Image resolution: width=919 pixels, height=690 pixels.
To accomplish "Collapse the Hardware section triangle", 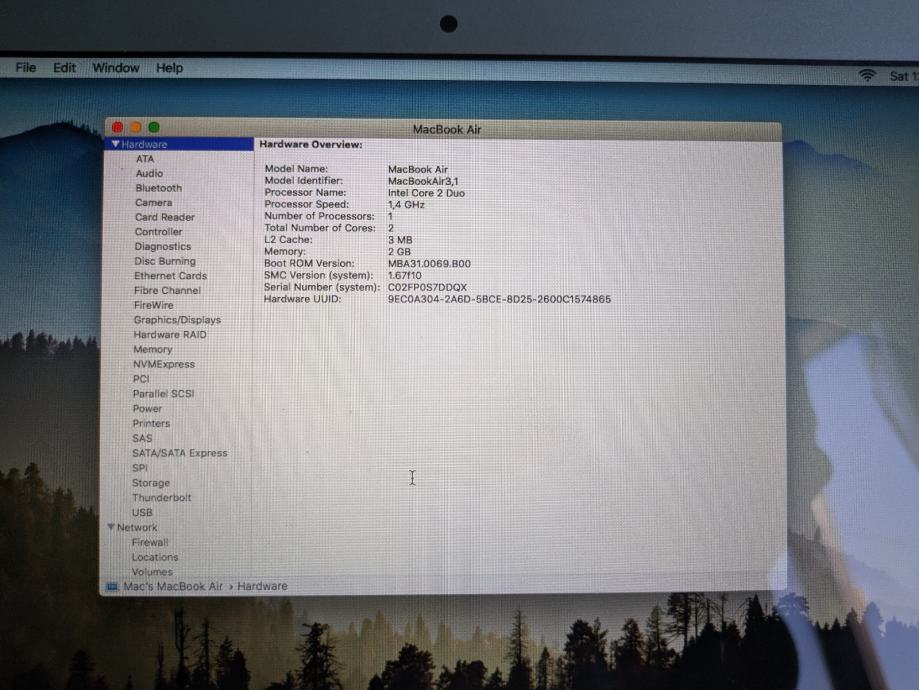I will (115, 144).
